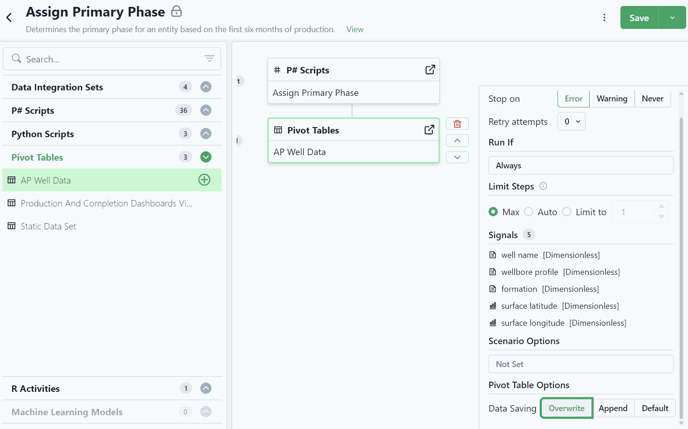Select AP Well Data step in workflow

[x=353, y=152]
